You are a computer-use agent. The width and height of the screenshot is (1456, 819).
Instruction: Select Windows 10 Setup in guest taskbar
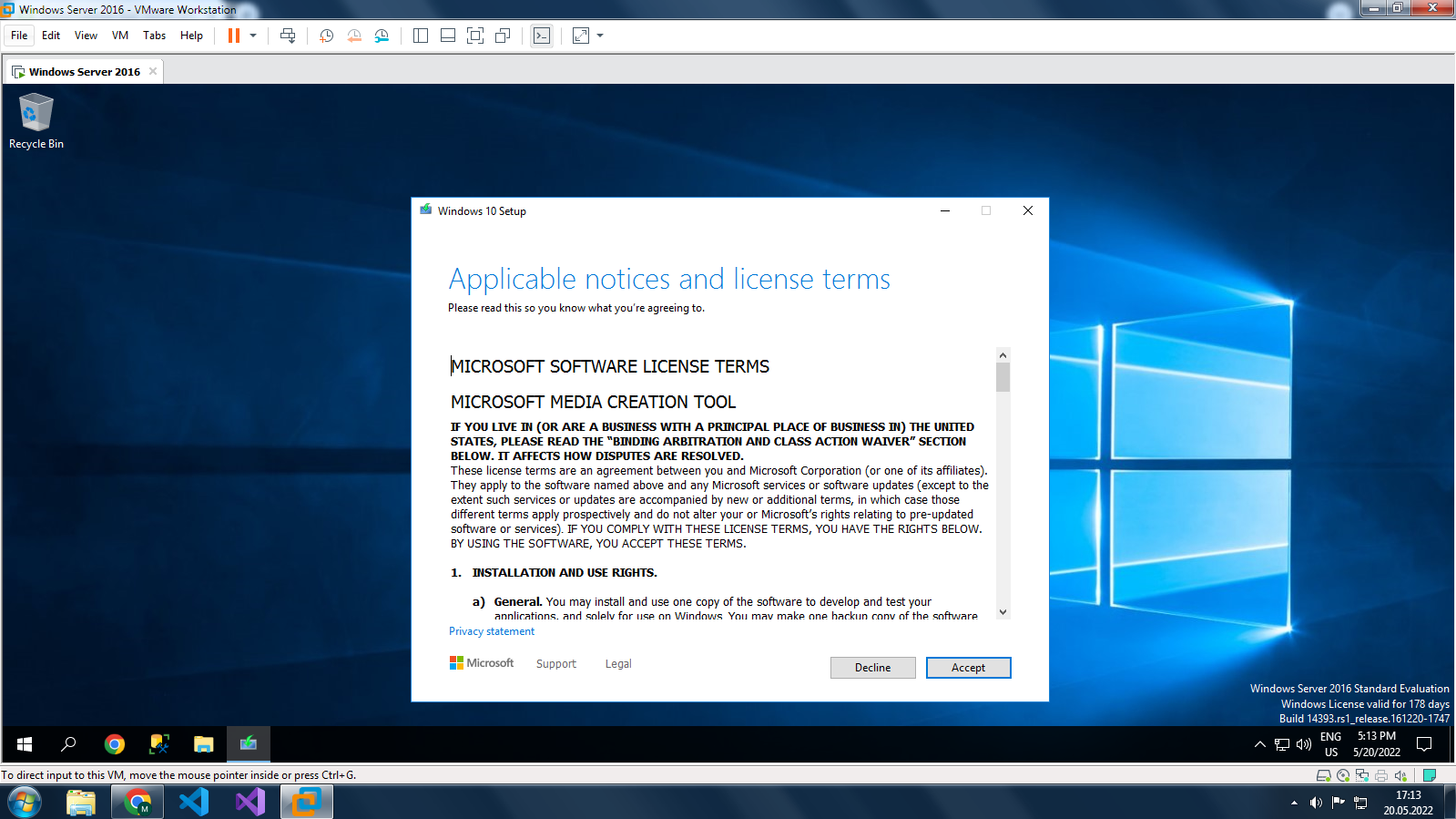coord(248,744)
